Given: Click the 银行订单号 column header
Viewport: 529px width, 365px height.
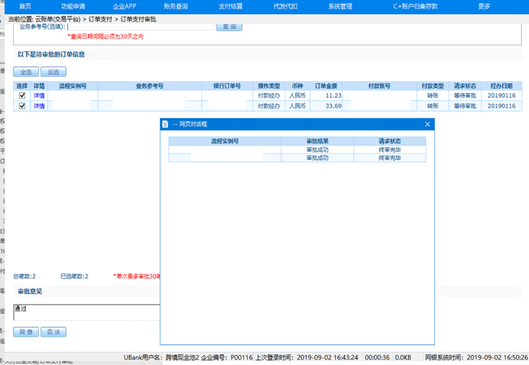Looking at the screenshot, I should click(x=227, y=86).
